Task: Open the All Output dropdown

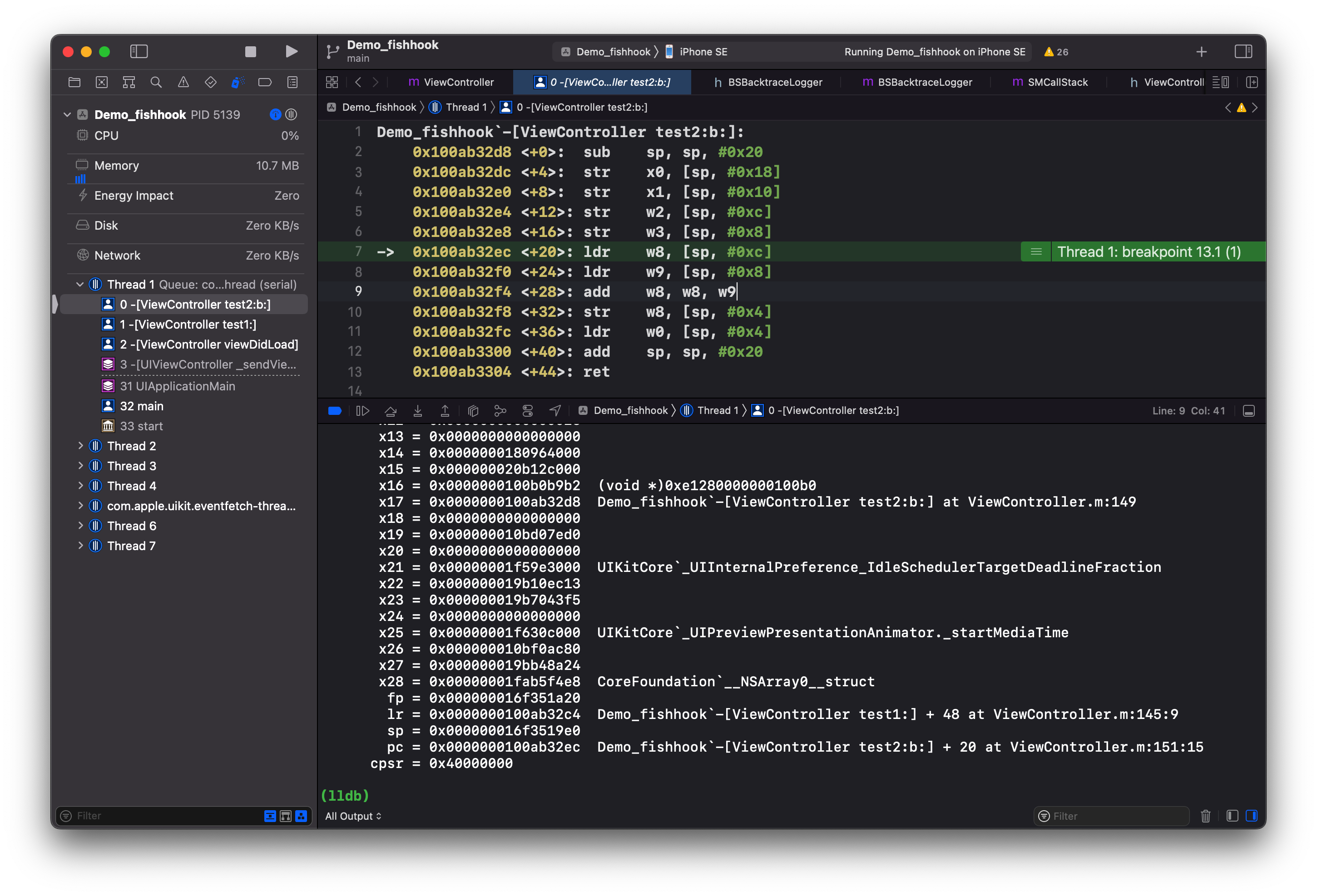Action: 353,816
